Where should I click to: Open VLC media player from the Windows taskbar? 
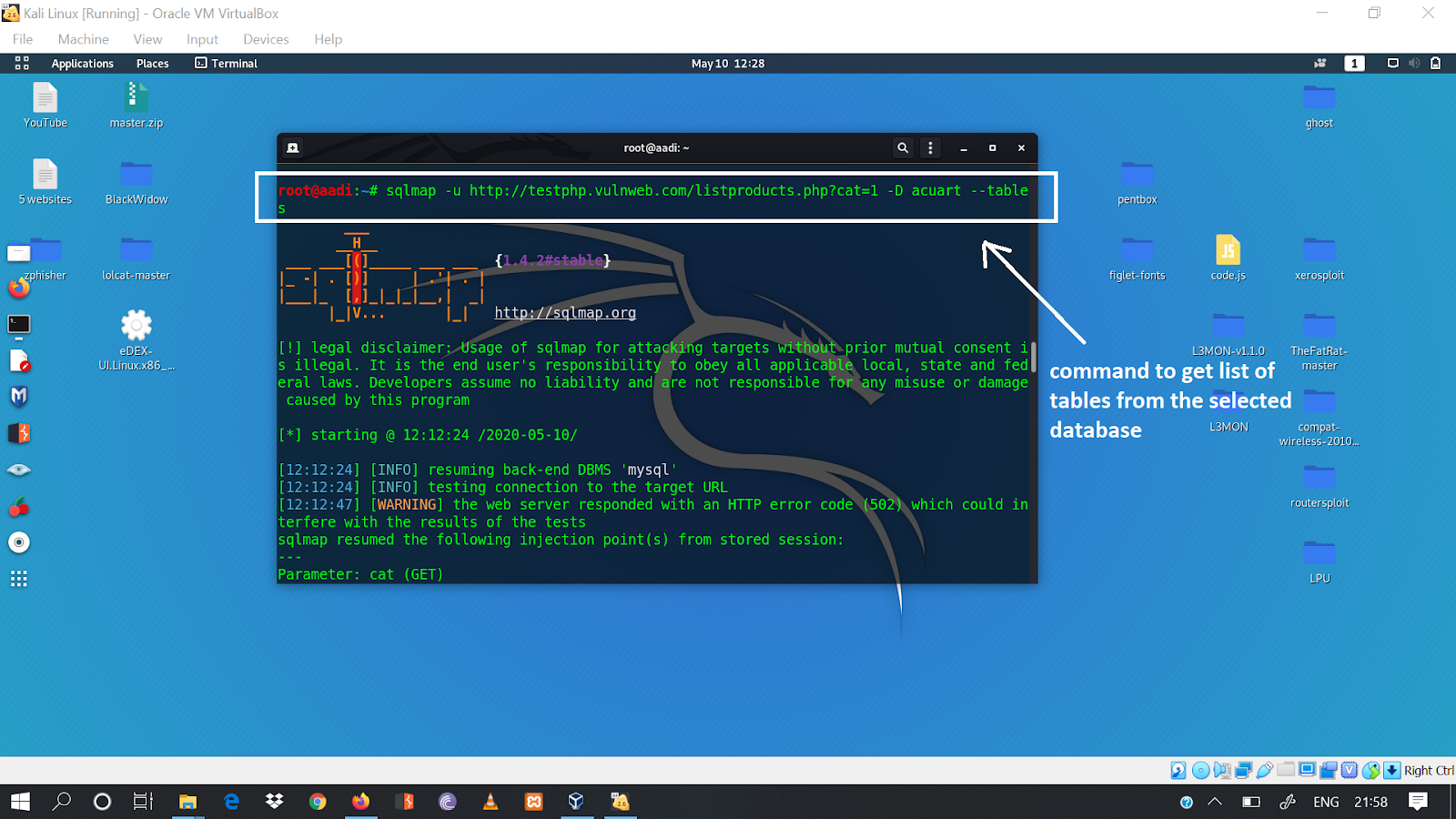pos(490,802)
